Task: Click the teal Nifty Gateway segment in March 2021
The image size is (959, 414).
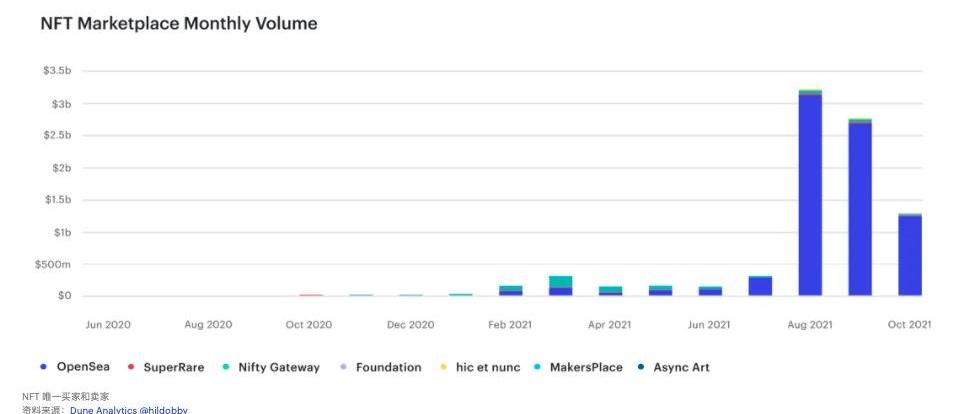Action: click(560, 282)
